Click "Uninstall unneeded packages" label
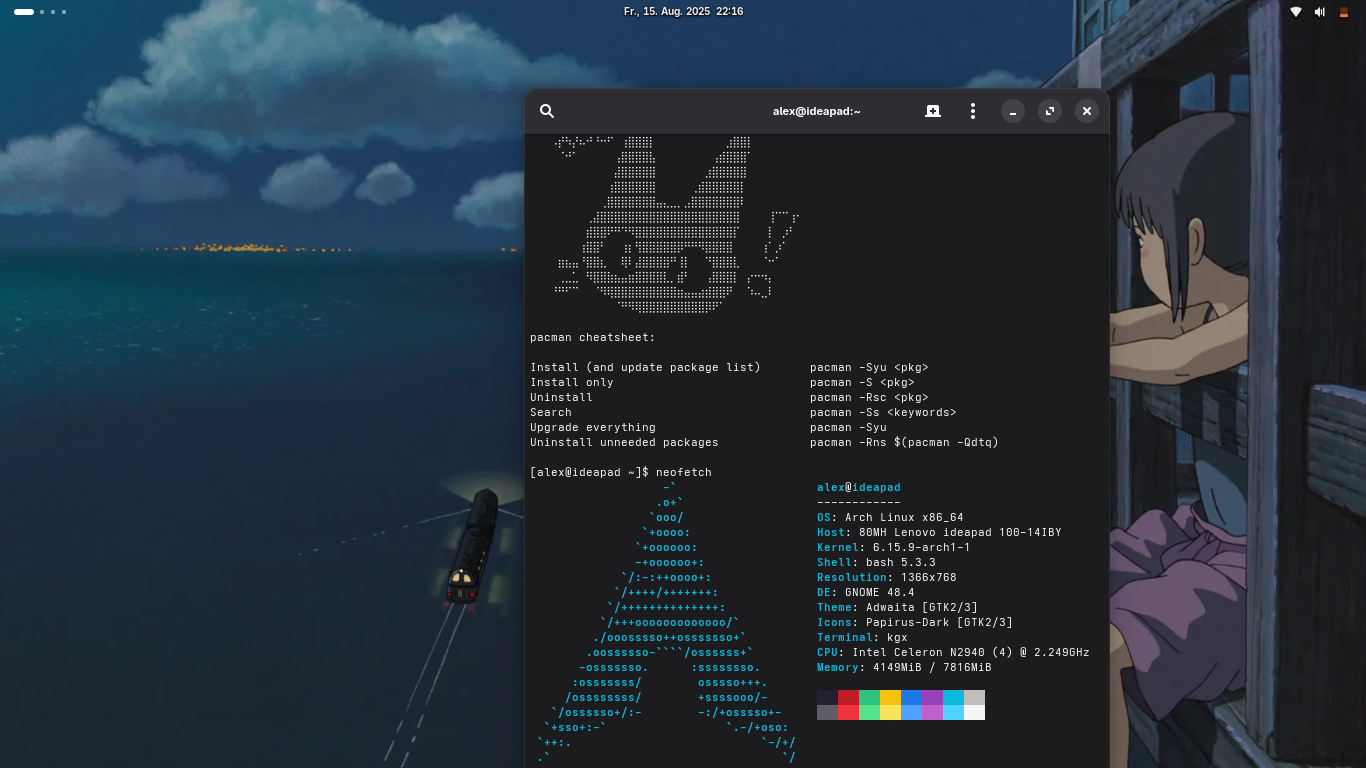Image resolution: width=1366 pixels, height=768 pixels. click(624, 443)
